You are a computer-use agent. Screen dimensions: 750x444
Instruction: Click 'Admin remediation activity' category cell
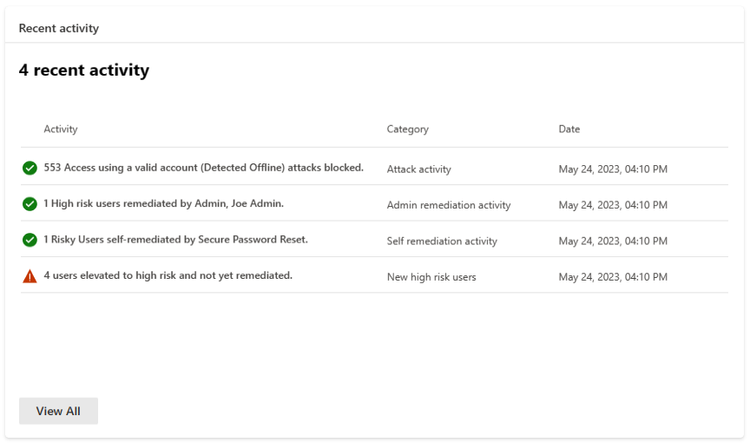pos(448,205)
